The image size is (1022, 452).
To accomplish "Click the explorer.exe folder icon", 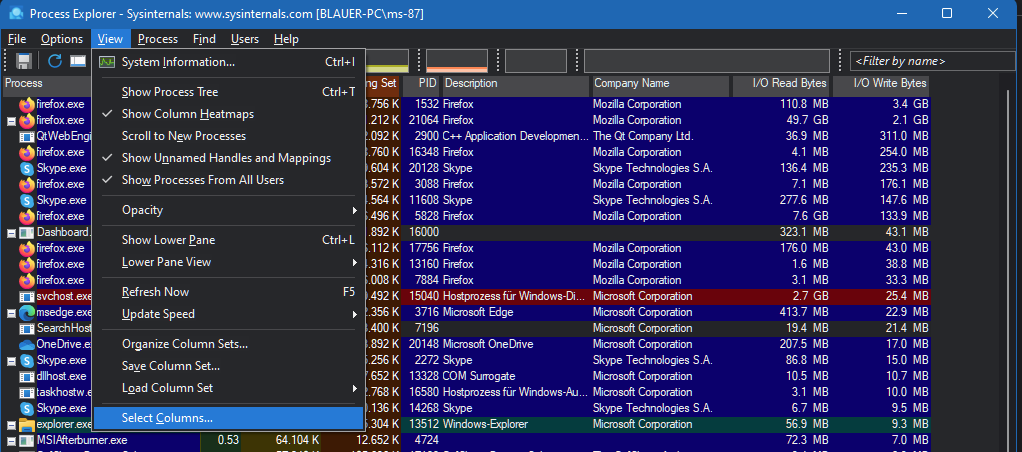I will 27,425.
